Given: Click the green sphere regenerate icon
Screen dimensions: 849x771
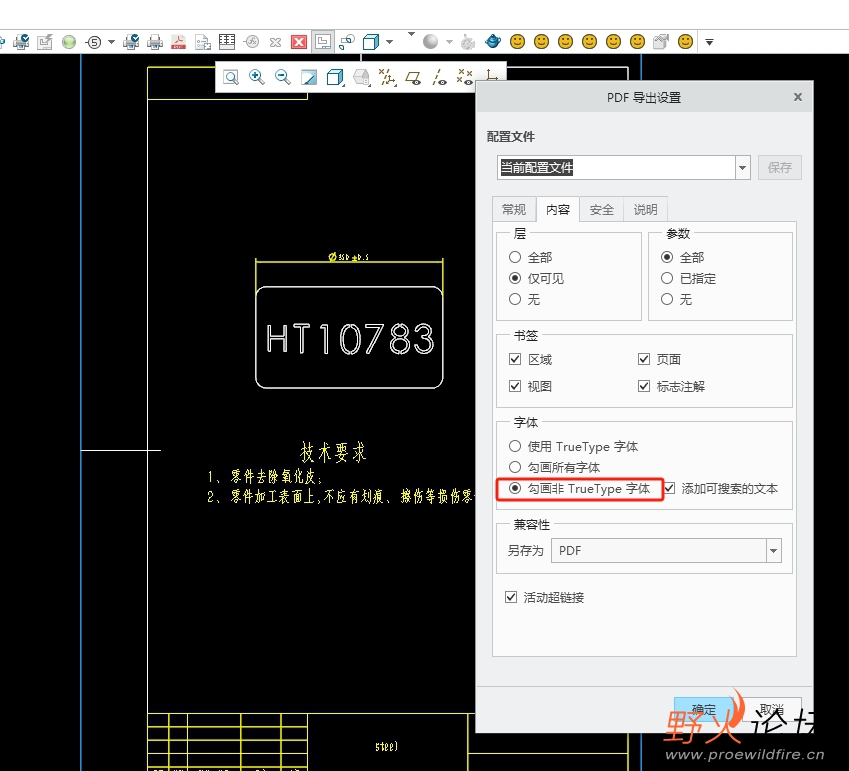Looking at the screenshot, I should 69,42.
